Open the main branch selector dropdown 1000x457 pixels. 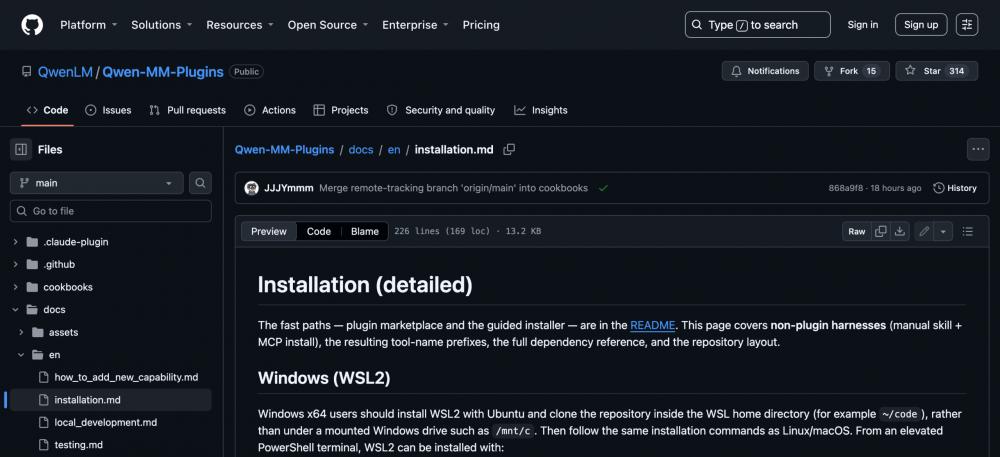point(97,183)
